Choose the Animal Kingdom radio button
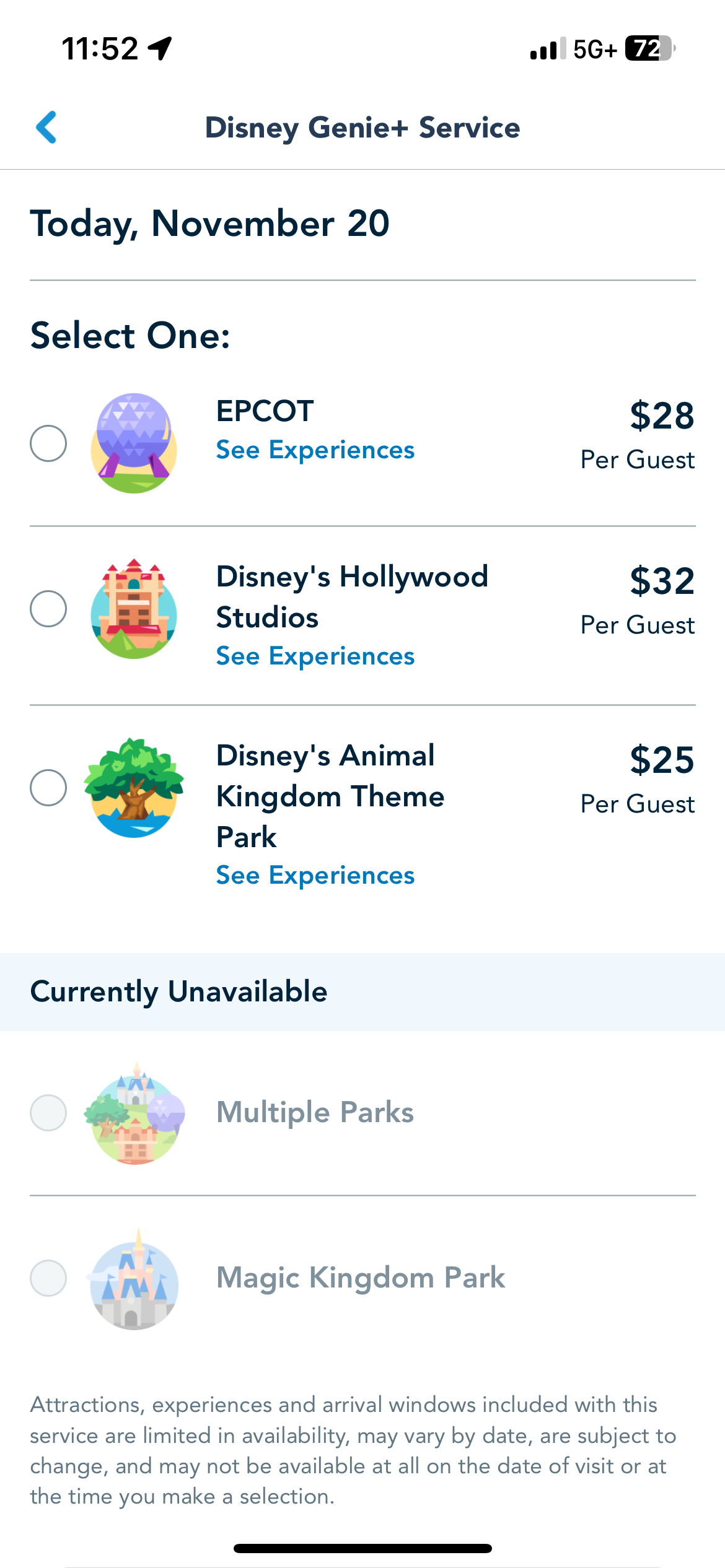This screenshot has width=725, height=1568. pos(48,788)
